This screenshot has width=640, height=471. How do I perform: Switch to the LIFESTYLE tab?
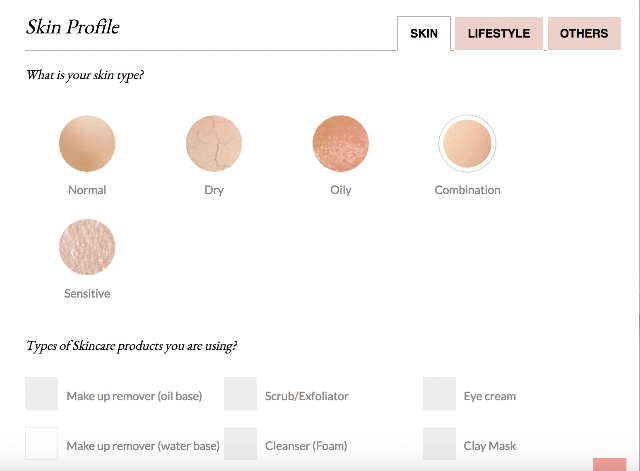click(x=499, y=33)
